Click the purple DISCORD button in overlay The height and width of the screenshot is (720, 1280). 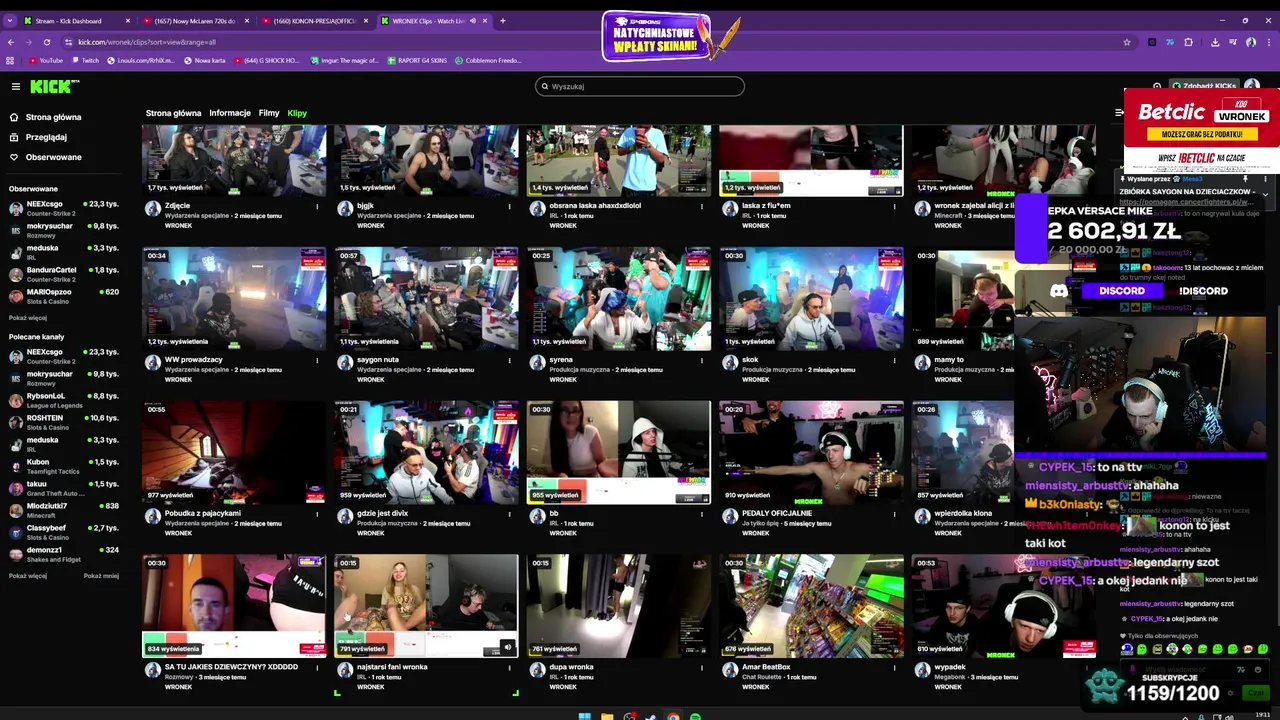coord(1122,291)
